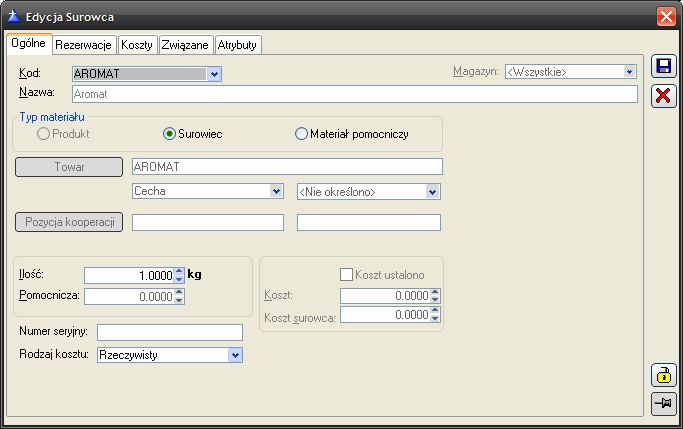Switch to the Koszty tab
The width and height of the screenshot is (683, 429).
(x=137, y=45)
